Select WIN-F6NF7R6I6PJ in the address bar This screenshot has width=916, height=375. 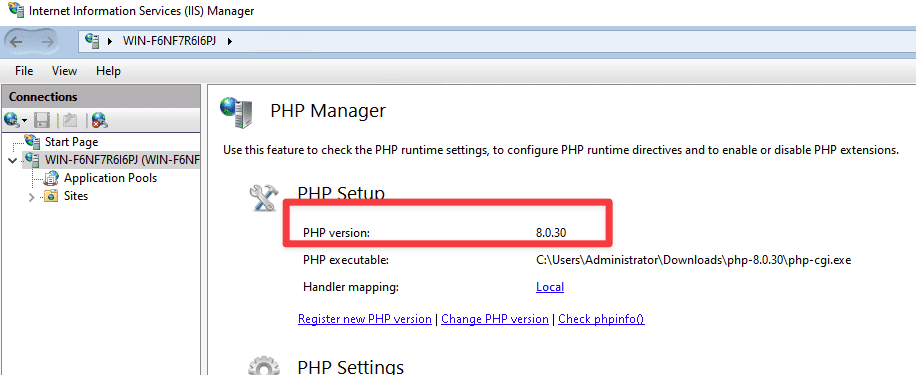click(x=170, y=41)
